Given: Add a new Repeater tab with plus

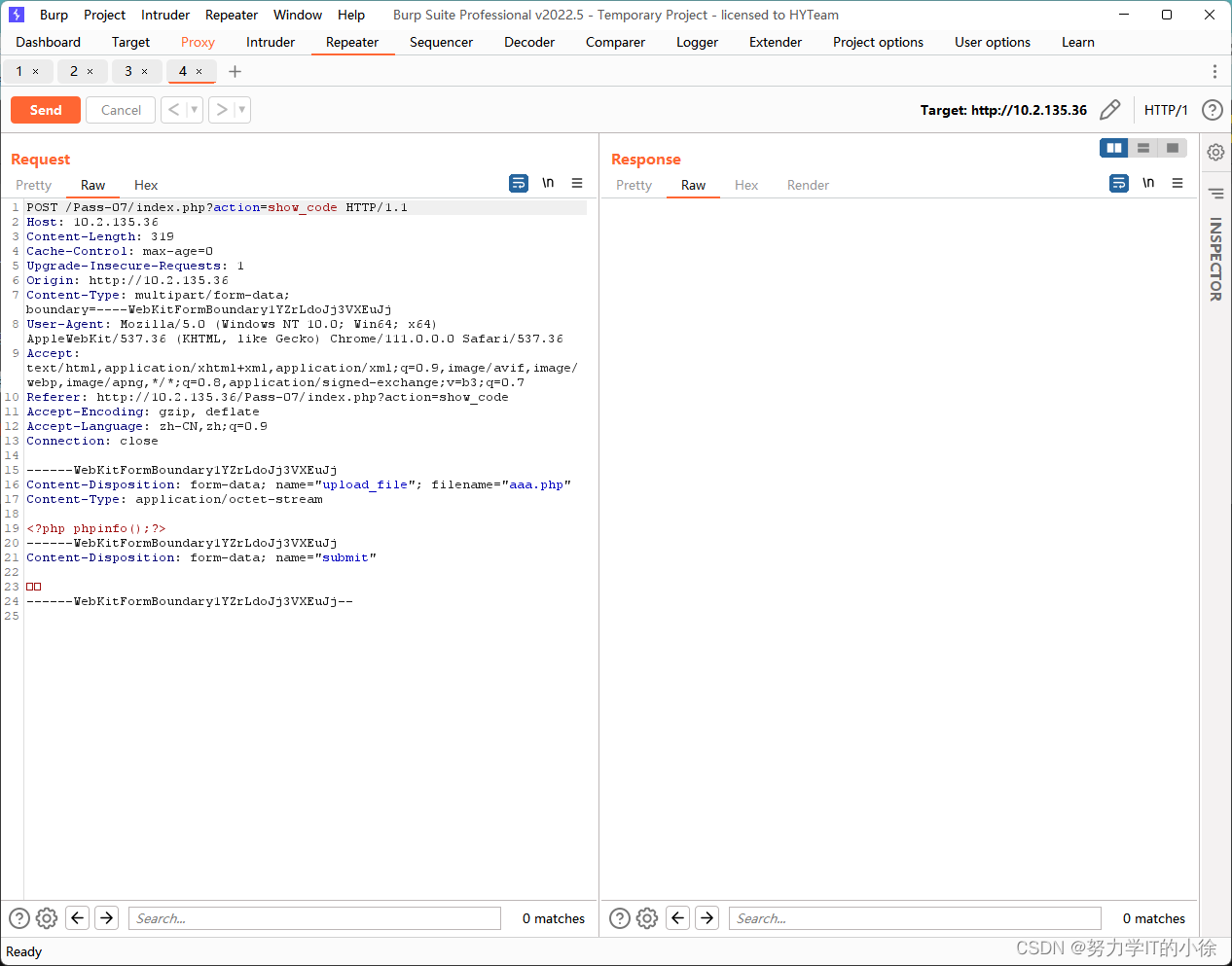Looking at the screenshot, I should click(235, 71).
